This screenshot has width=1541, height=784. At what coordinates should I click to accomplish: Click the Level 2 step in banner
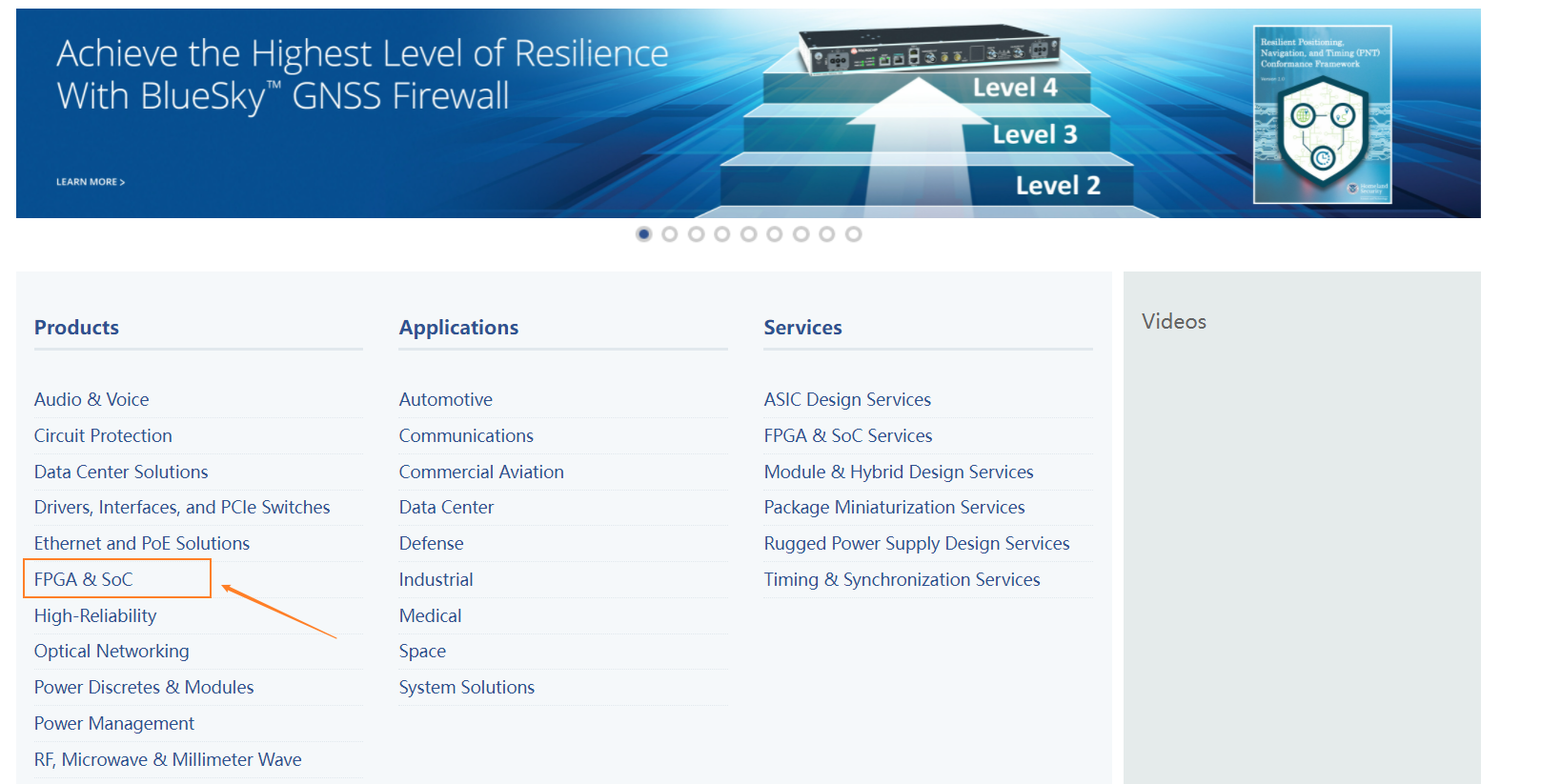pyautogui.click(x=1058, y=186)
